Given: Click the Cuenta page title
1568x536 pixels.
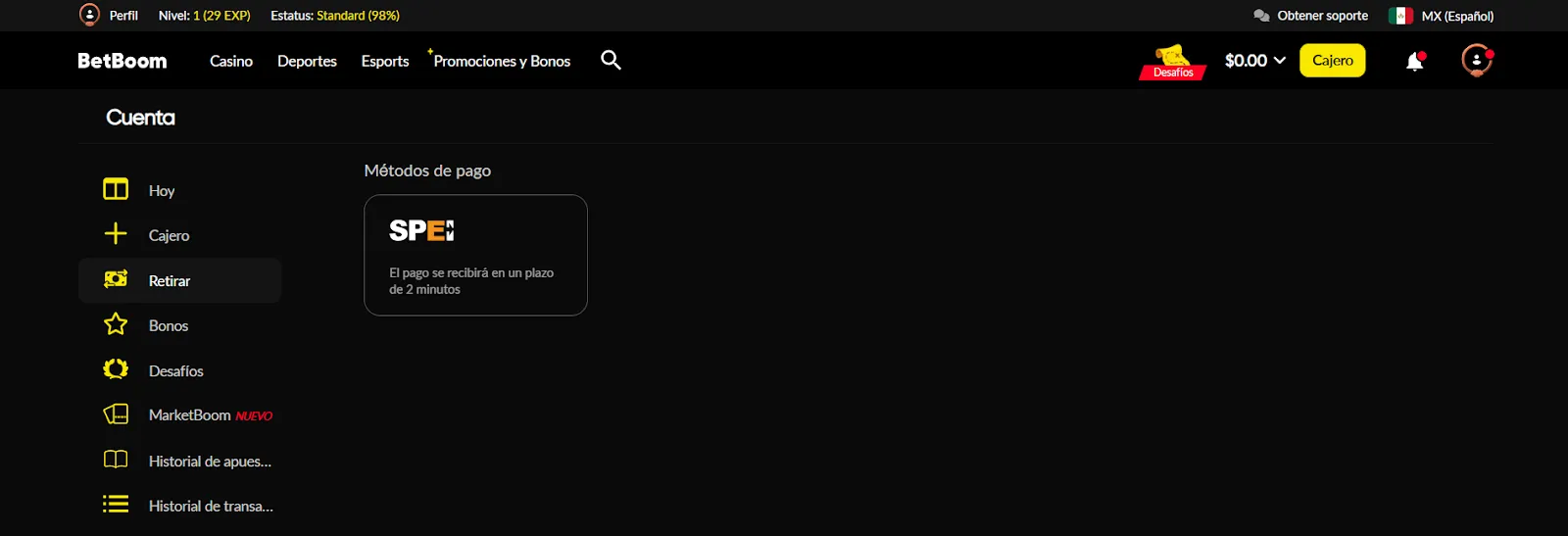Looking at the screenshot, I should click(x=140, y=118).
